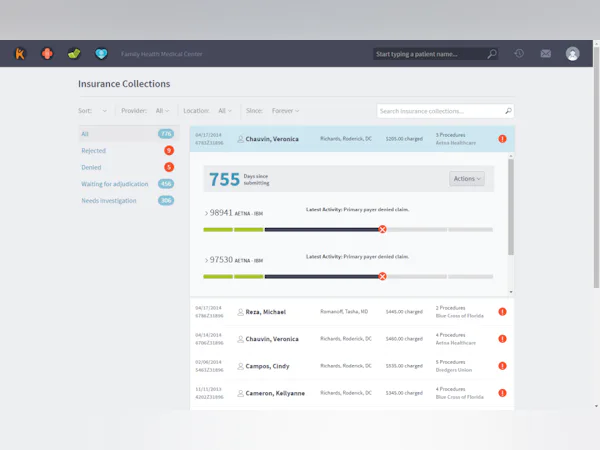Click alert icon on Chauvin, Veronica $460.00 row
Viewport: 600px width, 450px height.
pyautogui.click(x=502, y=339)
